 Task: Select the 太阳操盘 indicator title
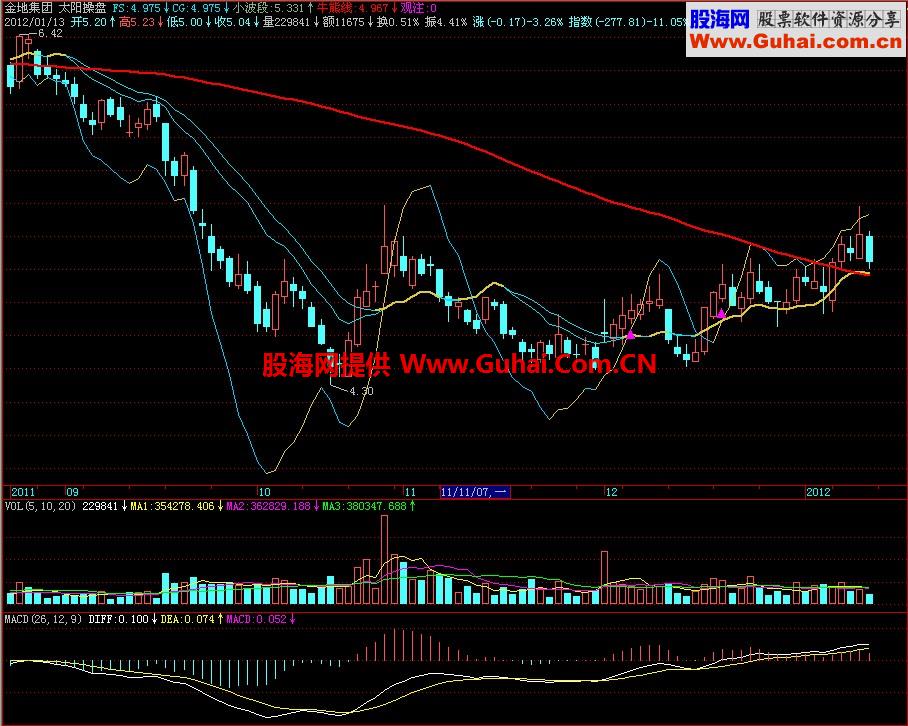pos(83,8)
